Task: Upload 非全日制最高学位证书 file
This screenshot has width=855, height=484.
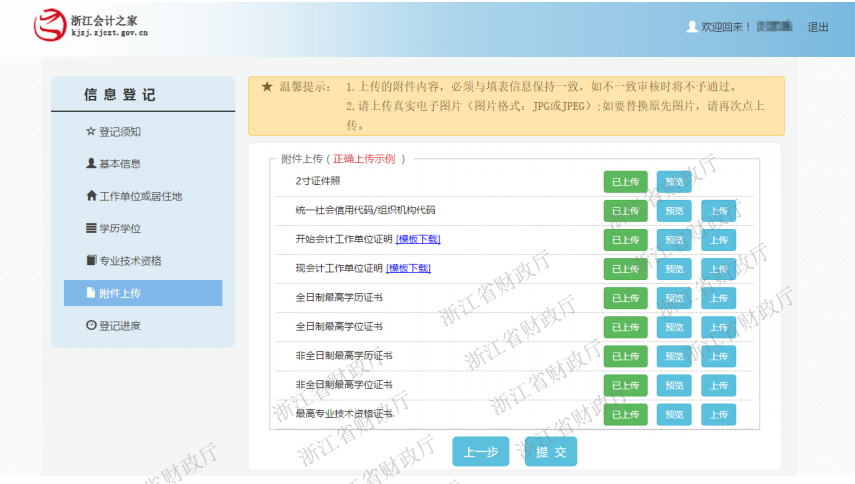Action: (718, 385)
